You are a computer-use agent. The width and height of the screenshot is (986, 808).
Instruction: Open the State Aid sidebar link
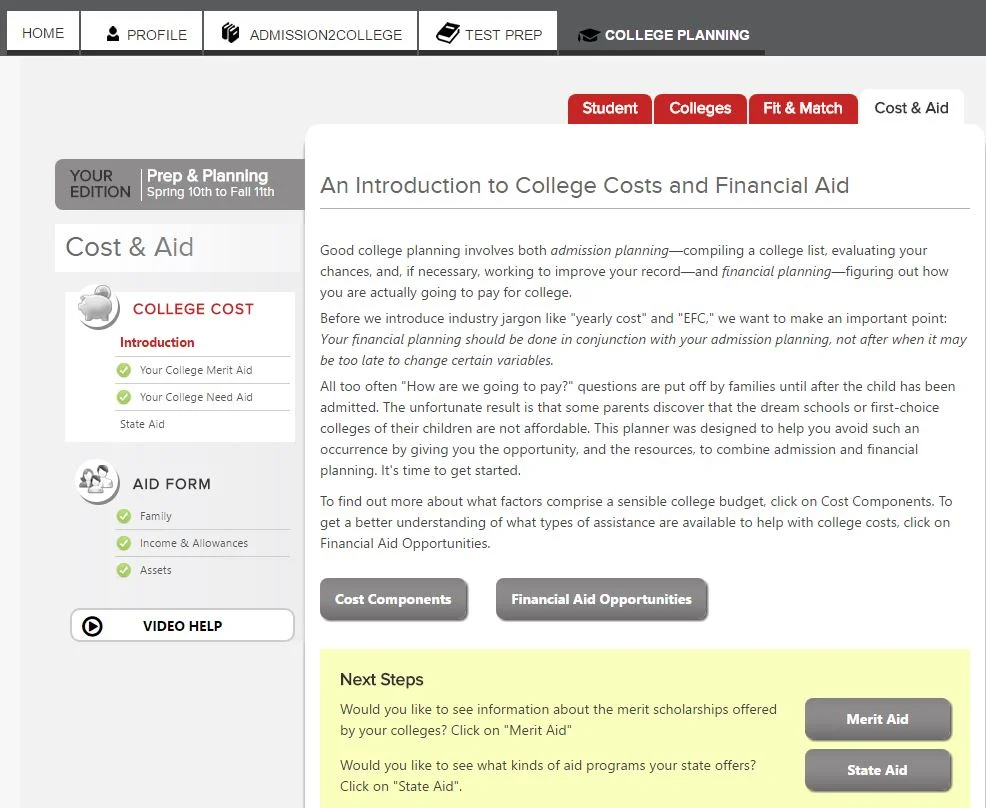(x=142, y=424)
